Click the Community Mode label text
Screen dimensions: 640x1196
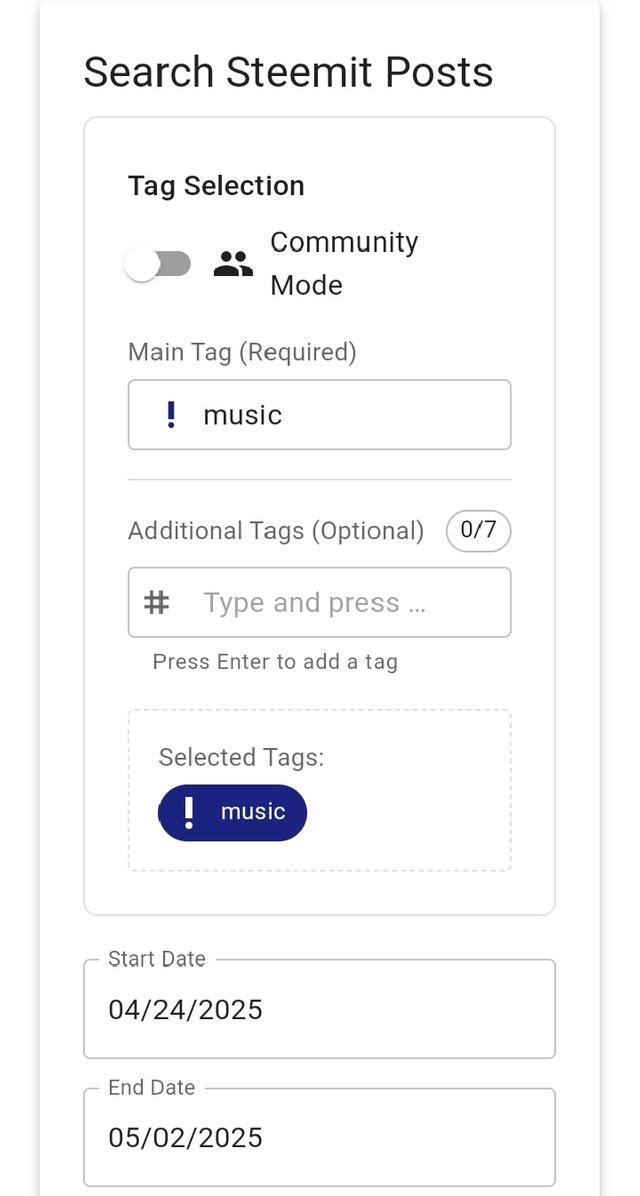click(344, 264)
